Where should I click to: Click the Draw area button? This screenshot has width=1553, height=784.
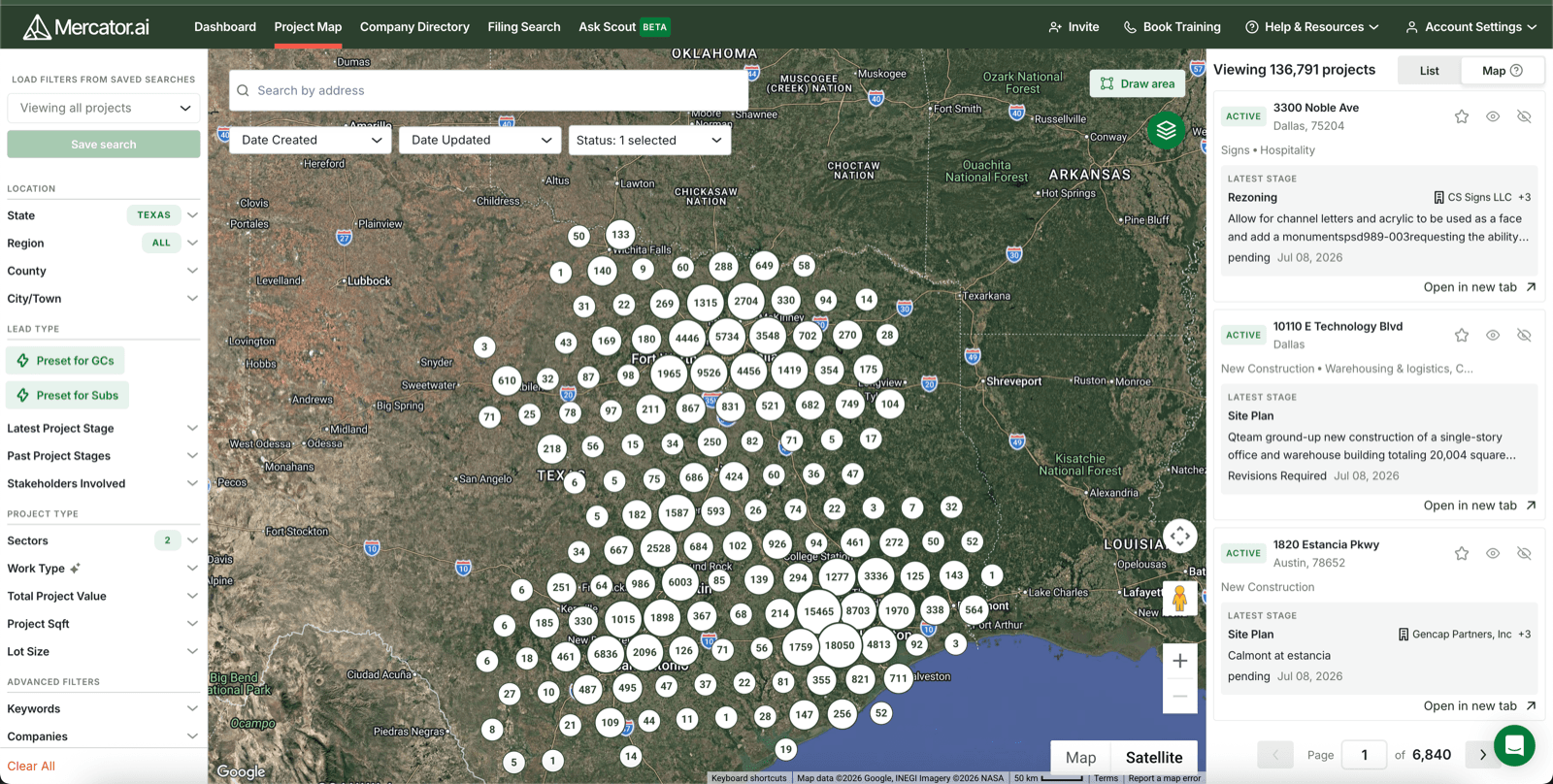(1138, 83)
